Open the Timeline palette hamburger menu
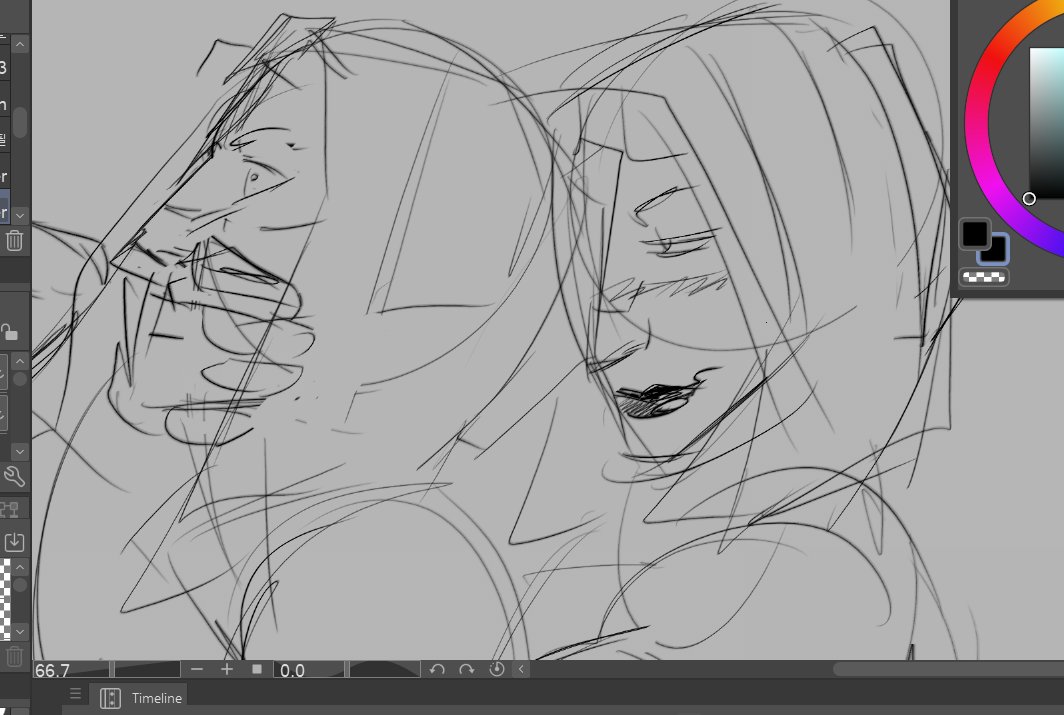The width and height of the screenshot is (1064, 715). pyautogui.click(x=75, y=694)
